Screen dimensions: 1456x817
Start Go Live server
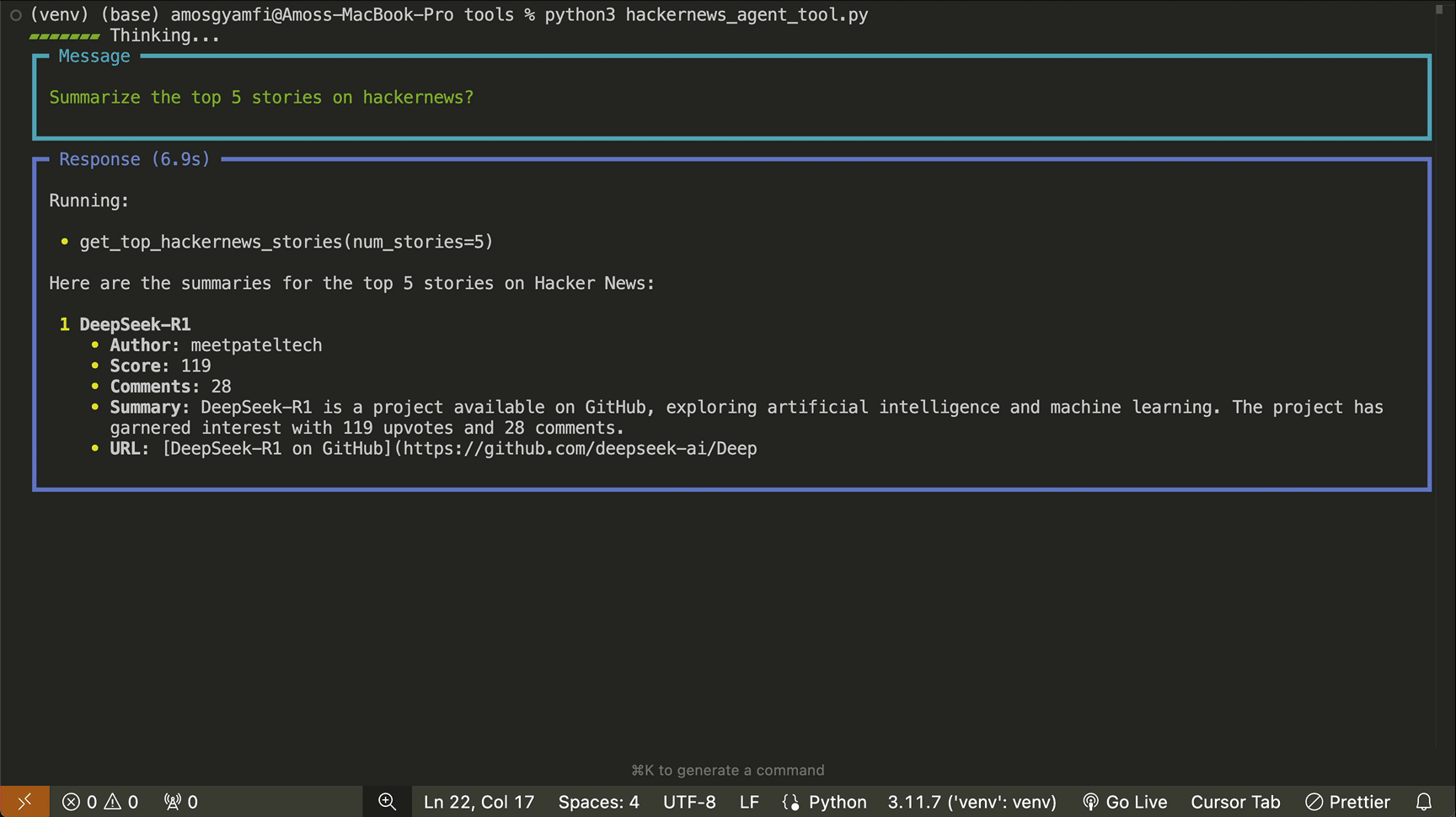(x=1125, y=802)
